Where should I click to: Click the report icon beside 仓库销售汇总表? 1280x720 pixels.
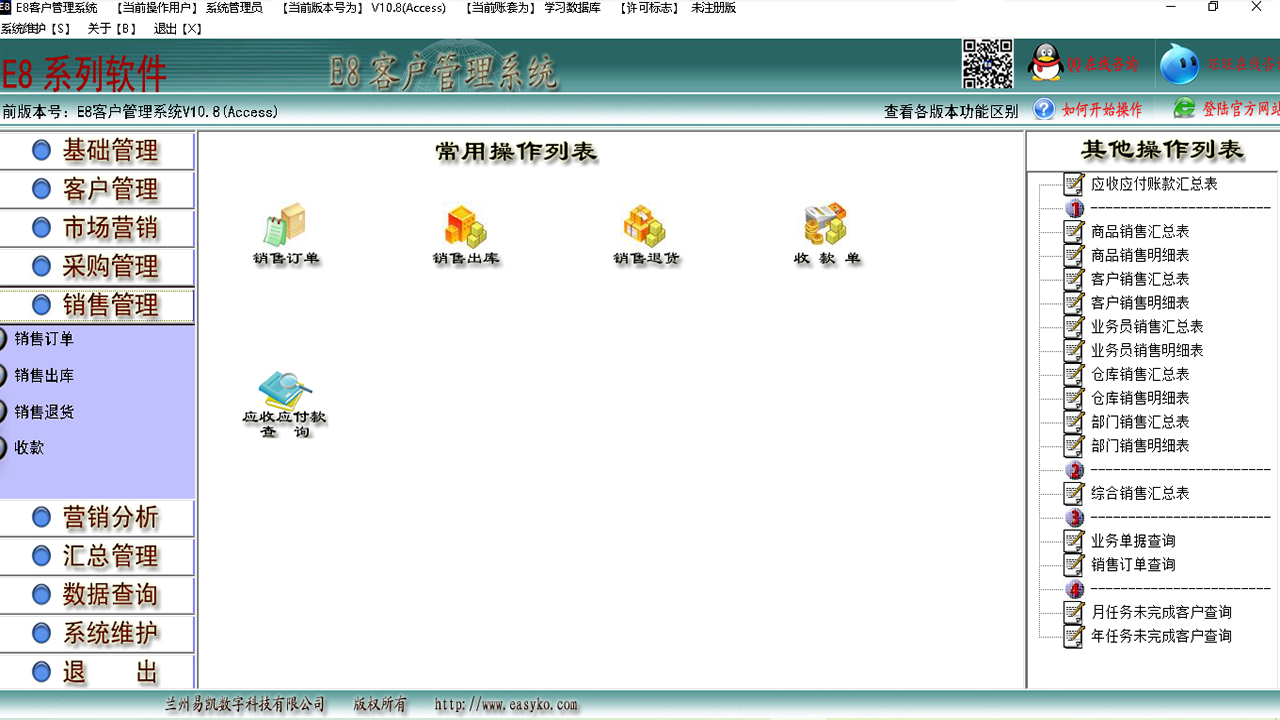pyautogui.click(x=1074, y=374)
